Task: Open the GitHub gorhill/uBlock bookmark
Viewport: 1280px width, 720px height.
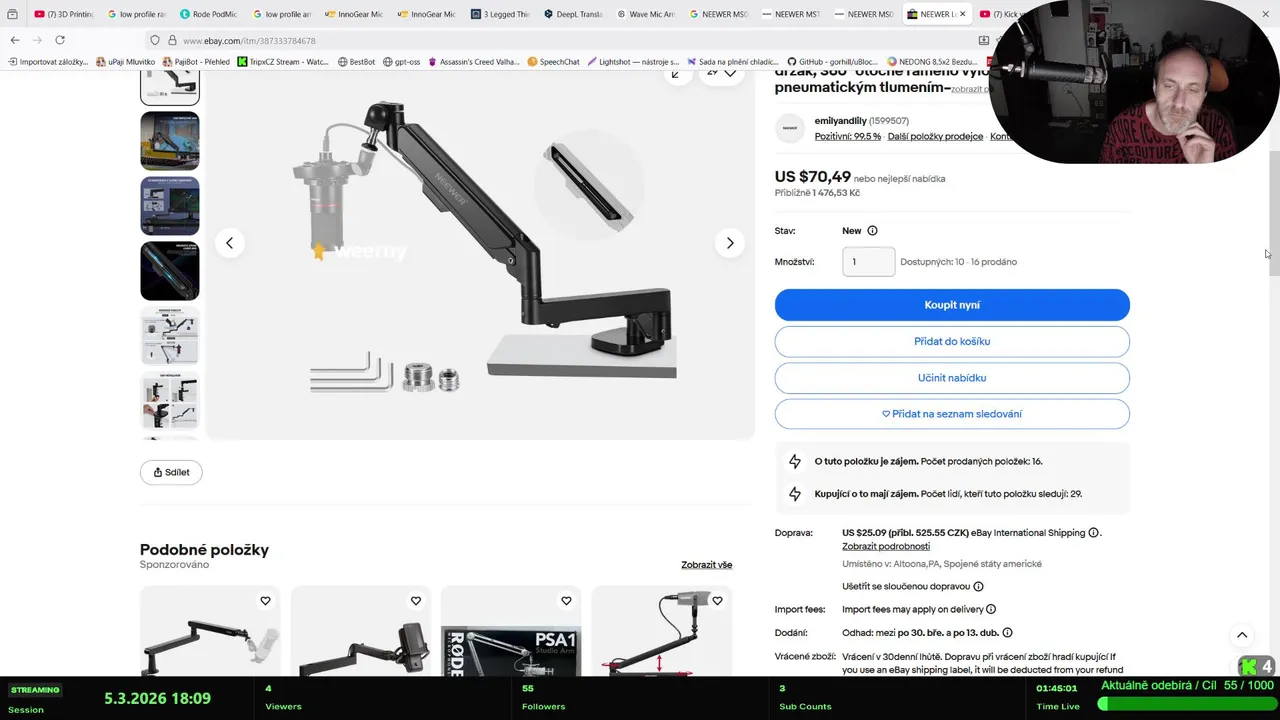Action: (833, 62)
